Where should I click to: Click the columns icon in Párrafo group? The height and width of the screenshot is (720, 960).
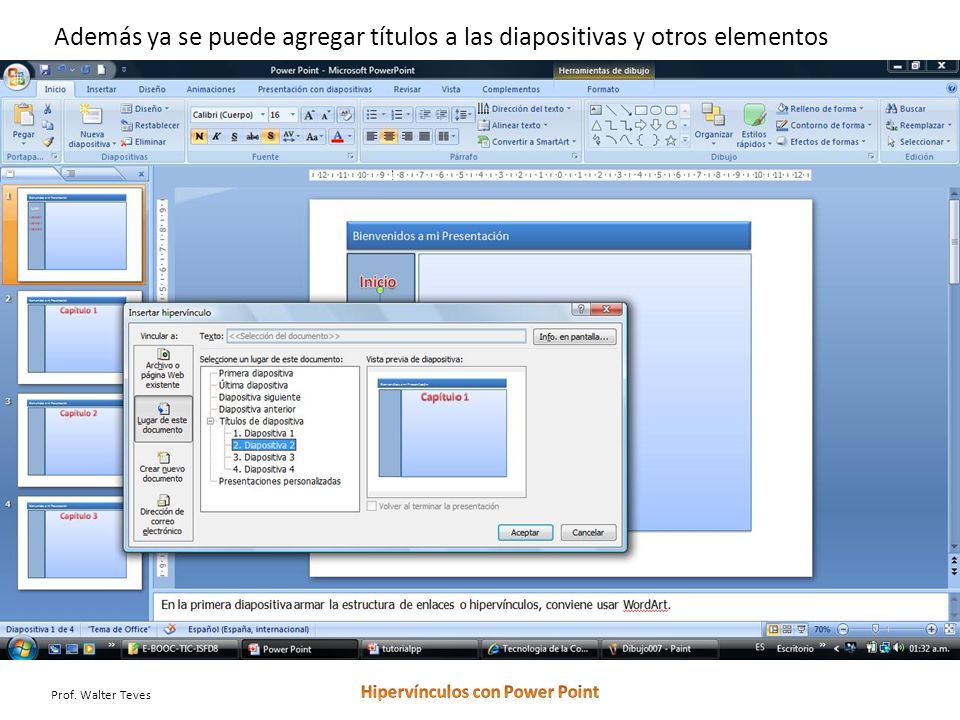coord(444,137)
